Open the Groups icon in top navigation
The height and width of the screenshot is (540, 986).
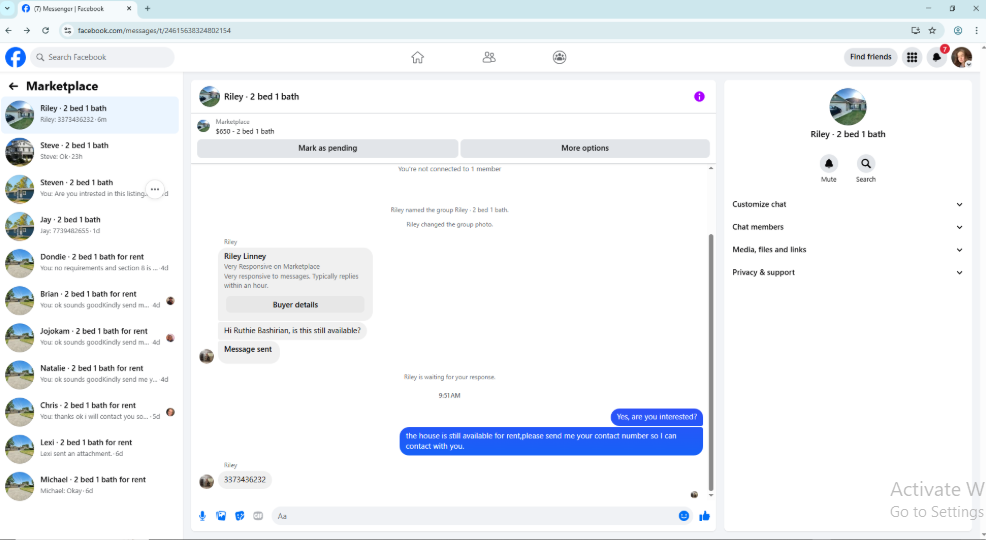pyautogui.click(x=559, y=57)
